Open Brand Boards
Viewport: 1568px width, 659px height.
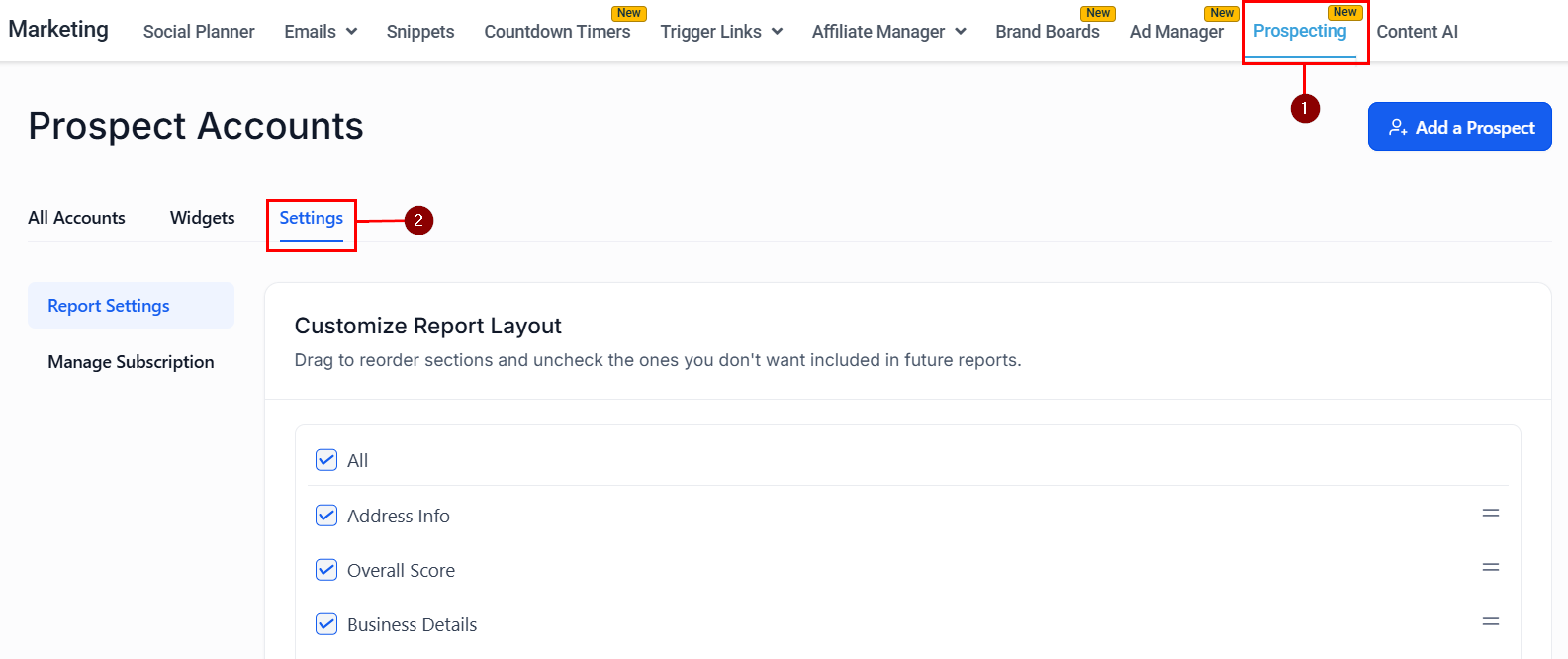click(1048, 32)
